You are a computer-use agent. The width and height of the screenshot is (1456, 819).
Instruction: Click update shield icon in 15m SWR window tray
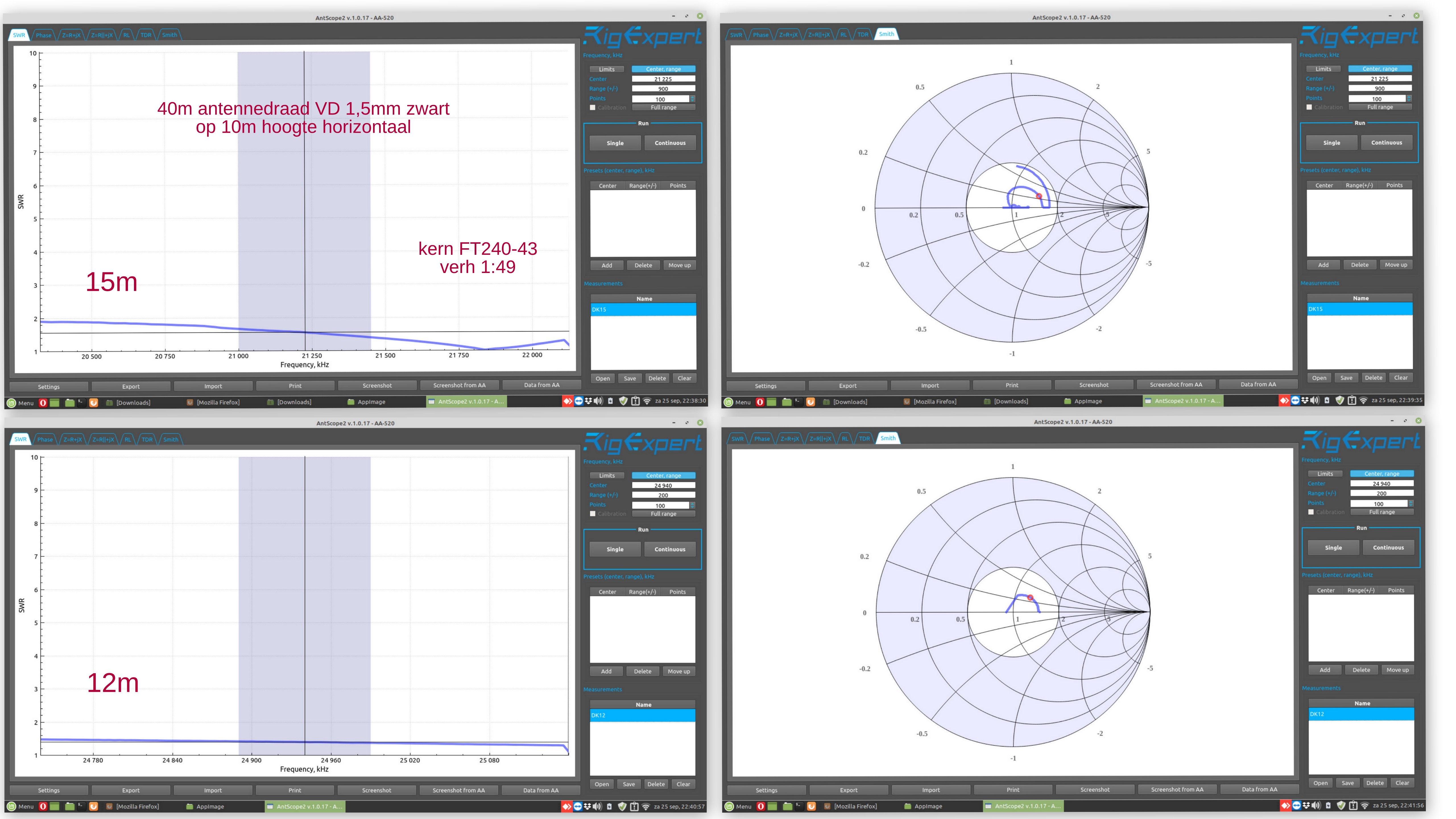[x=623, y=401]
